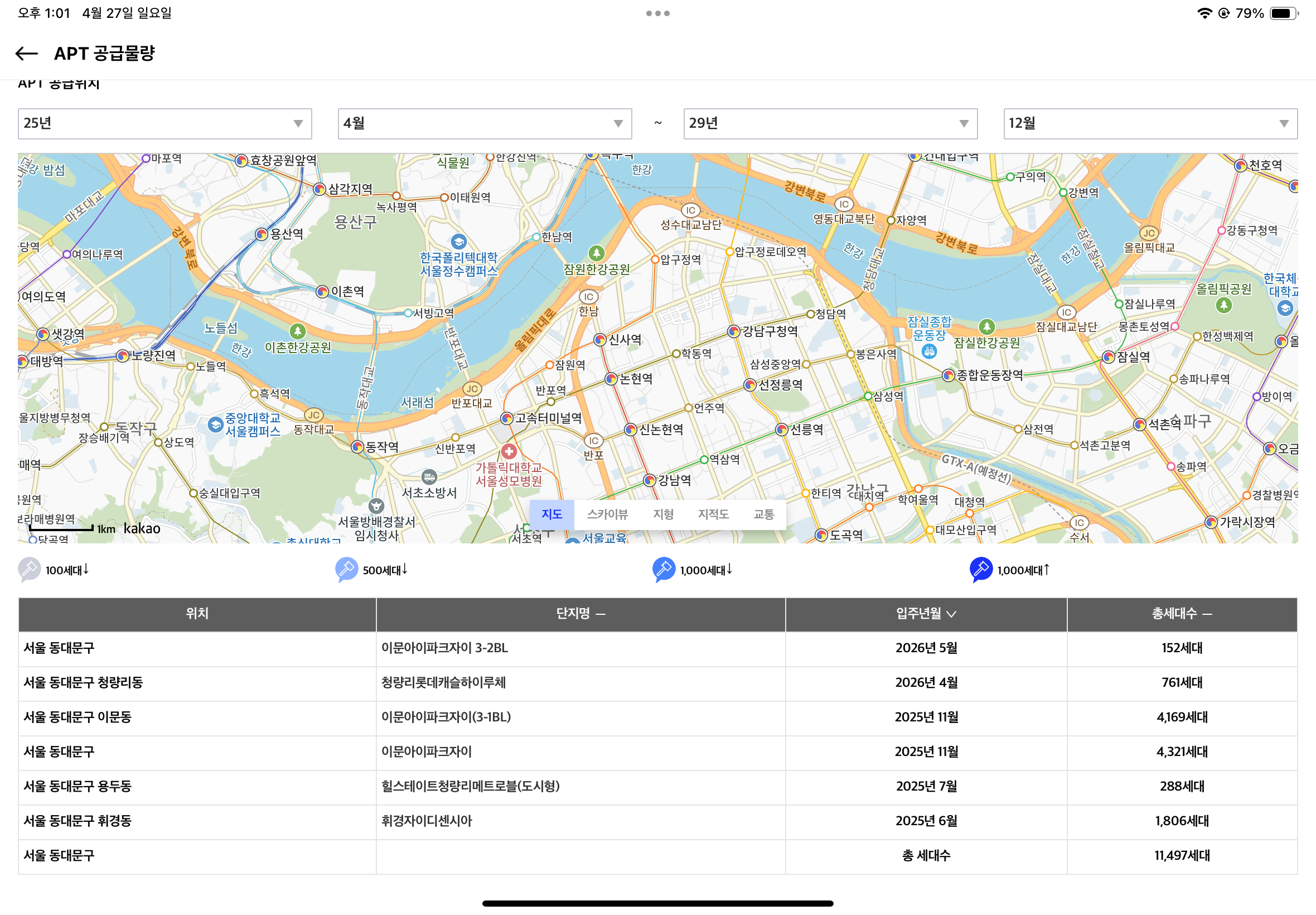1316x915 pixels.
Task: Tap the 노량진역 station marker
Action: tap(122, 356)
